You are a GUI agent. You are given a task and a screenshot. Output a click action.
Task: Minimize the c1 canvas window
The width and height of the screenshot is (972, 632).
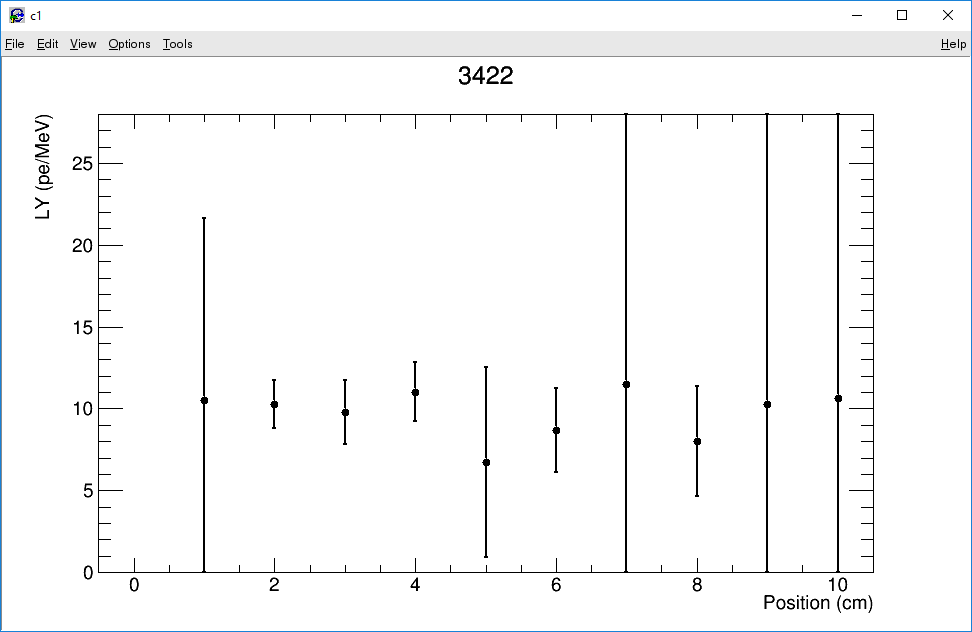857,15
